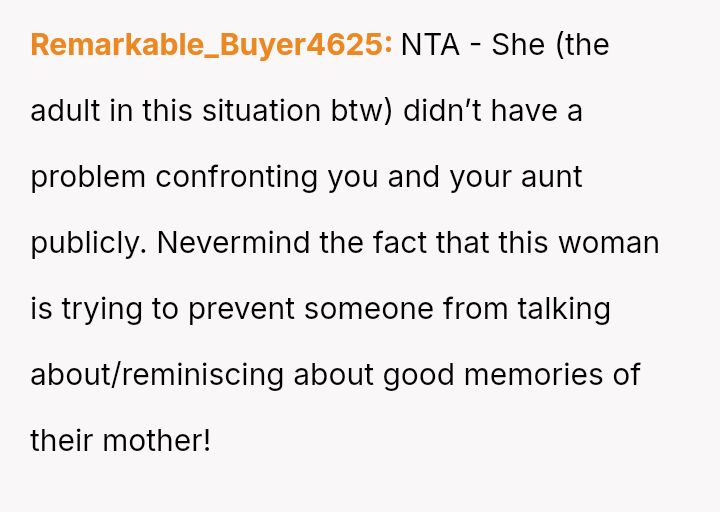Click the word "problem" in the comment
The image size is (720, 512).
click(88, 177)
